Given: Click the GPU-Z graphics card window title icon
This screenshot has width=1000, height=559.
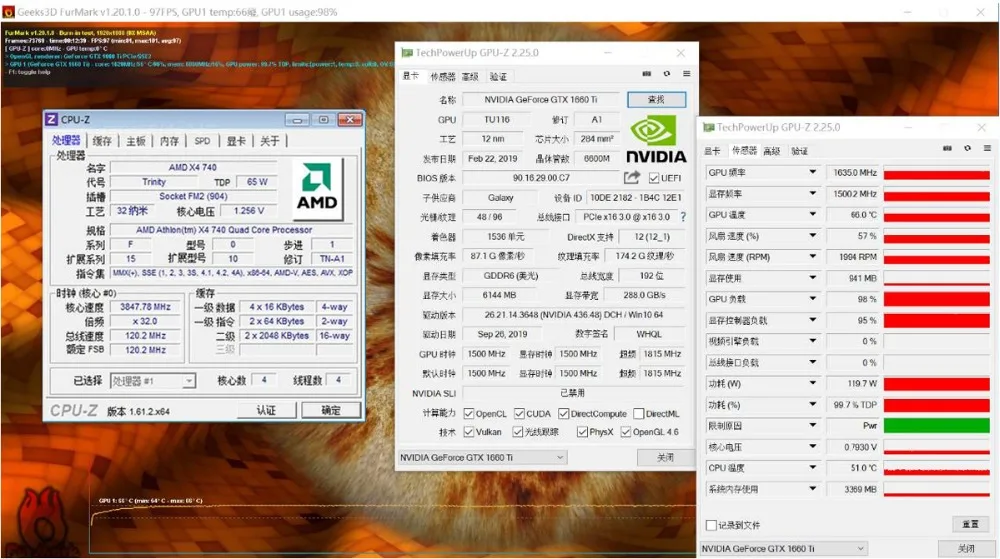Looking at the screenshot, I should (406, 53).
